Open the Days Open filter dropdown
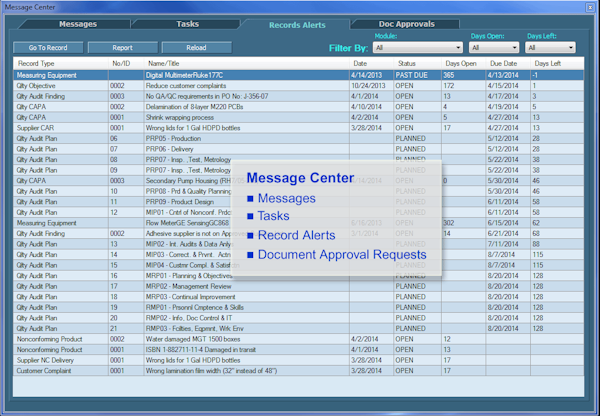Viewport: 600px width, 416px height. pos(494,47)
